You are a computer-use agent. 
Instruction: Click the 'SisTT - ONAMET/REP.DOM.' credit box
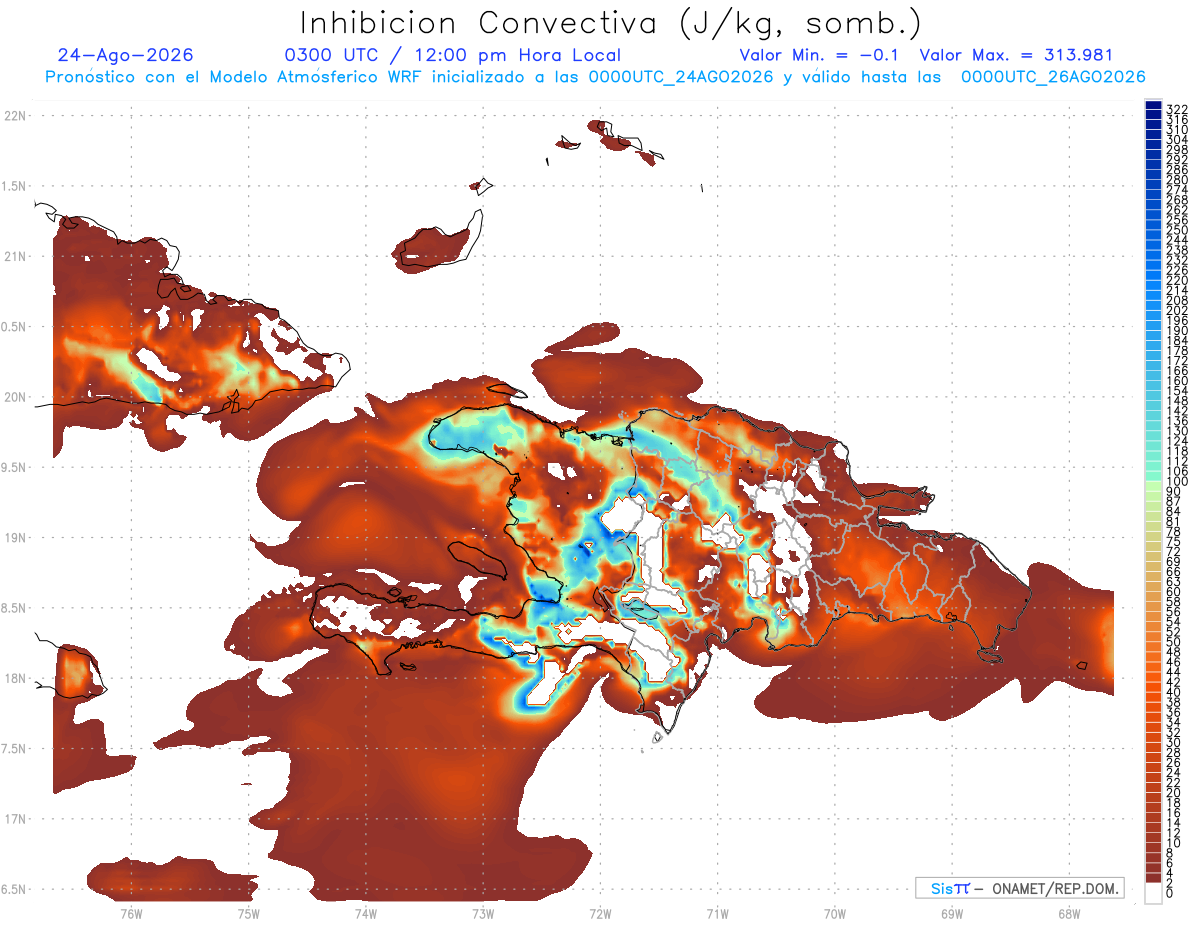[1020, 888]
